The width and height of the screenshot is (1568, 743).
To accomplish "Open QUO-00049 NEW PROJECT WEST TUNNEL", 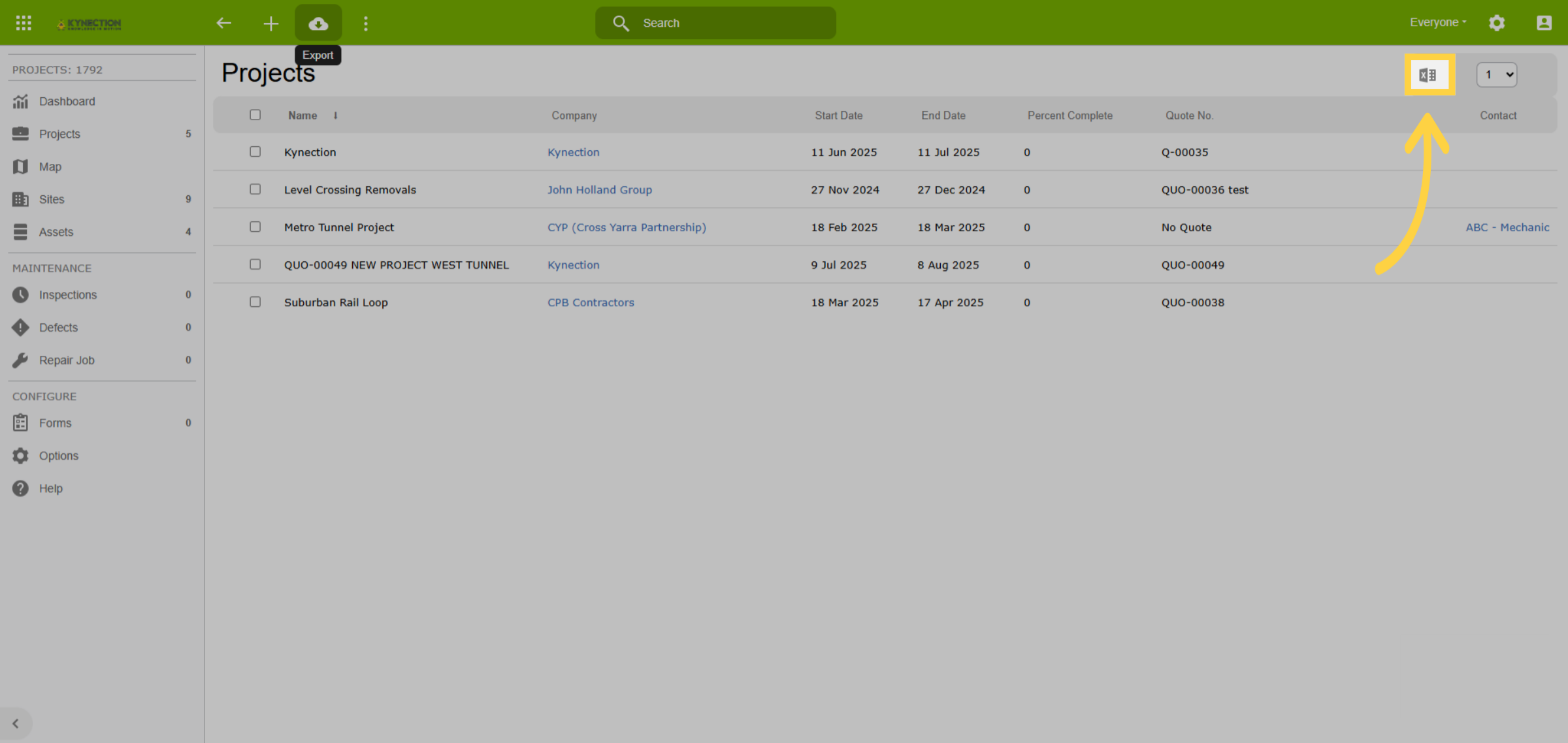I will [396, 265].
